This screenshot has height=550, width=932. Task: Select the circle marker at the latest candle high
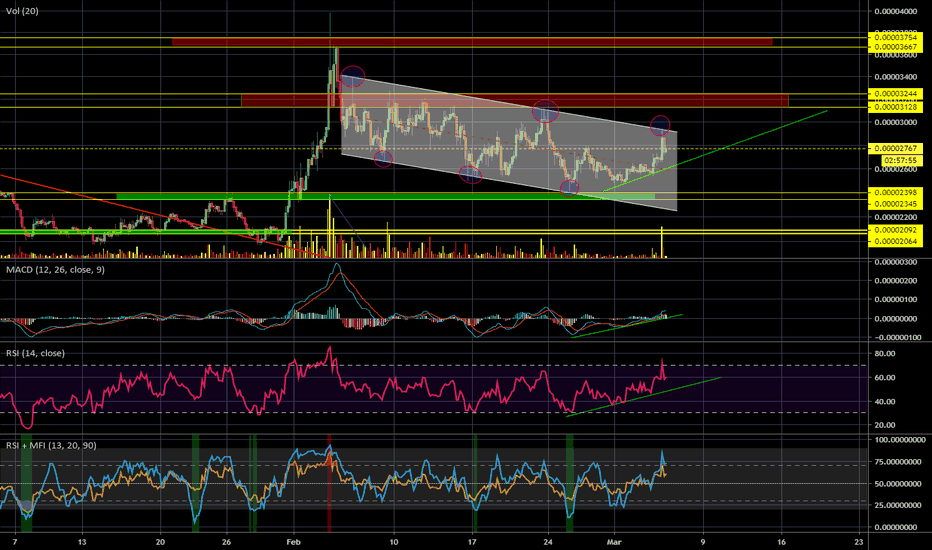660,125
